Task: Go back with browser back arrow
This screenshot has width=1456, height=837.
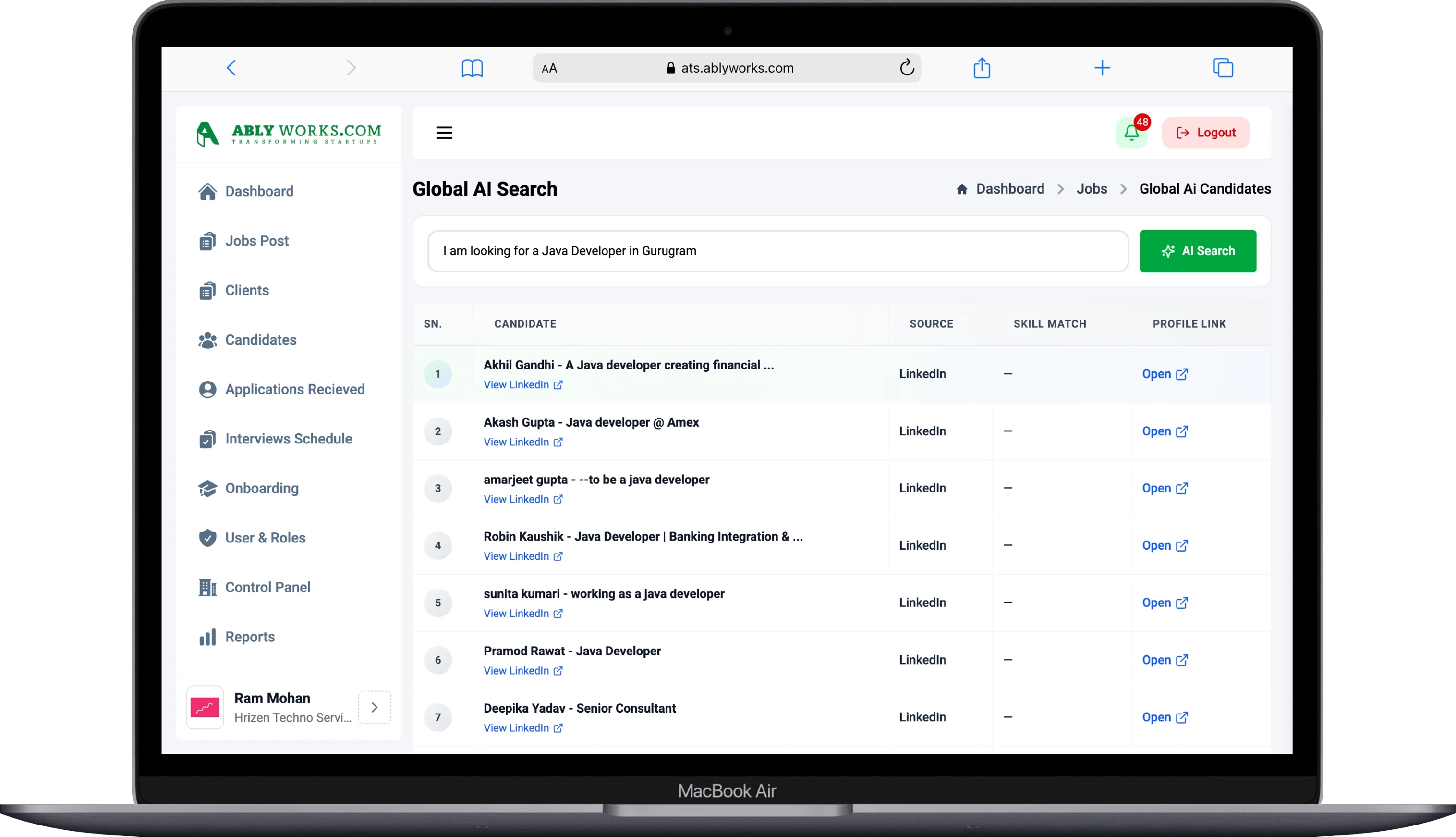Action: click(x=231, y=68)
